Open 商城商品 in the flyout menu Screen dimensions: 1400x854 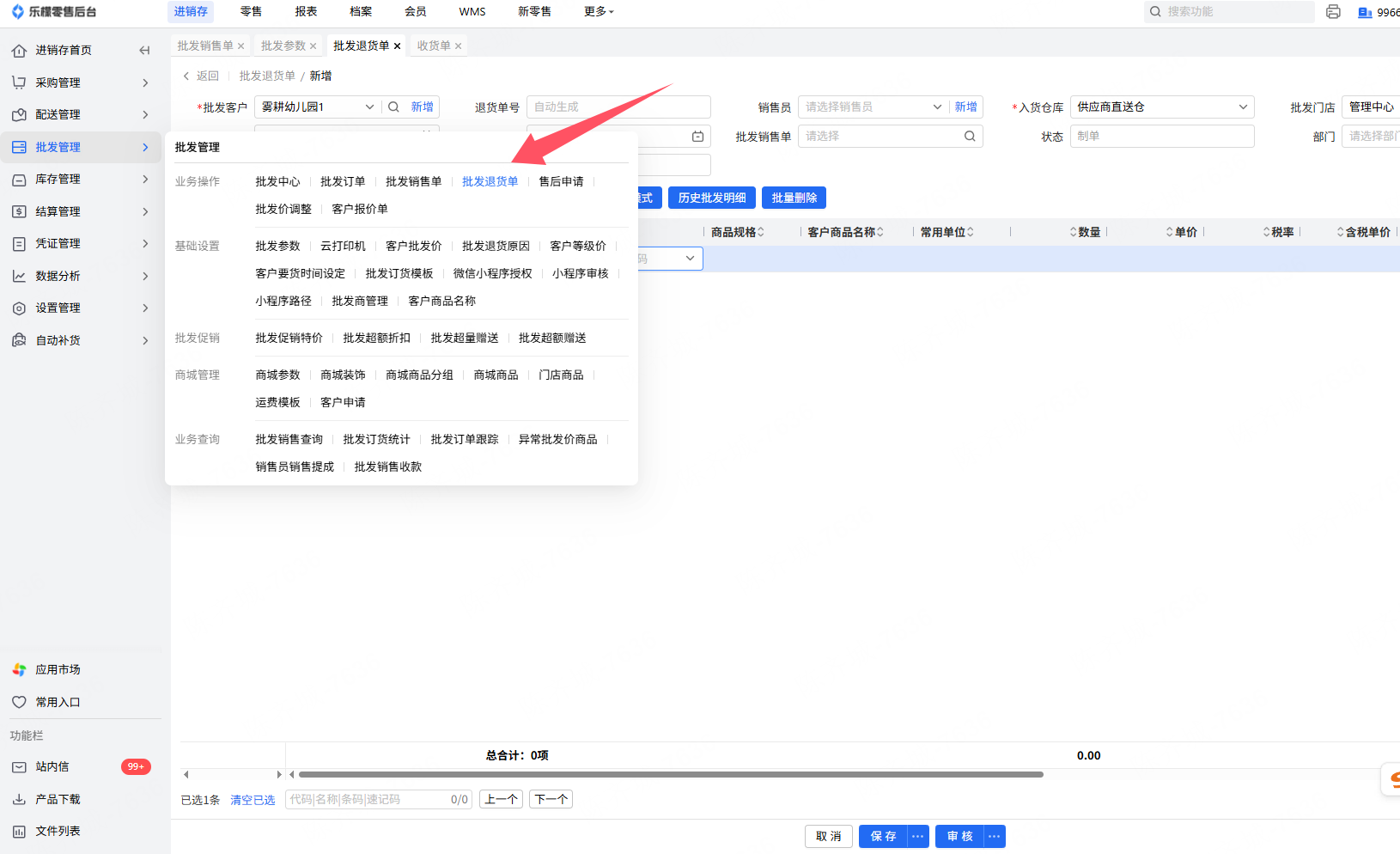(496, 375)
